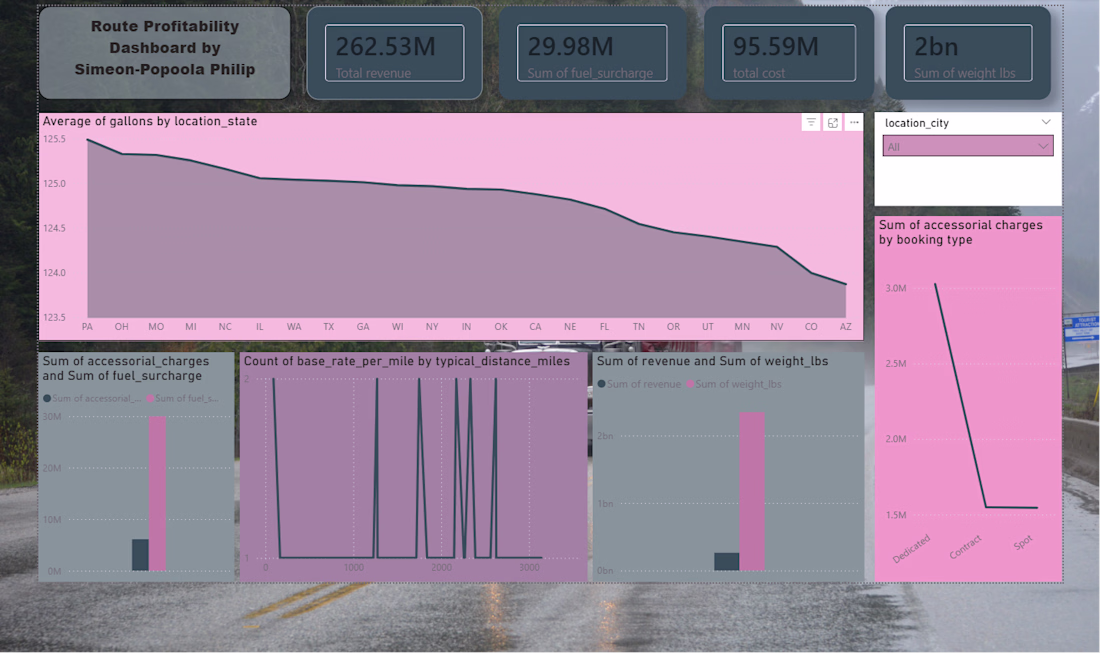Click 'Sum of weight_lbs' legend entry
1100x653 pixels.
click(734, 384)
